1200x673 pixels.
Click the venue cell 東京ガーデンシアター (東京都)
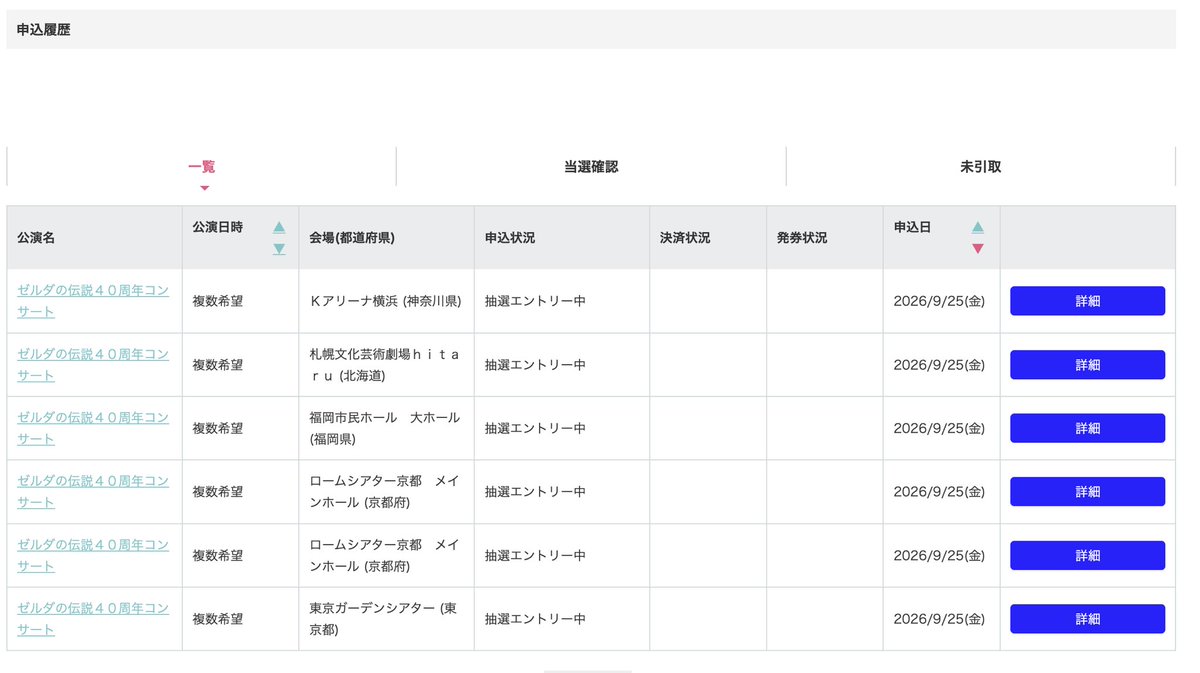tap(386, 619)
